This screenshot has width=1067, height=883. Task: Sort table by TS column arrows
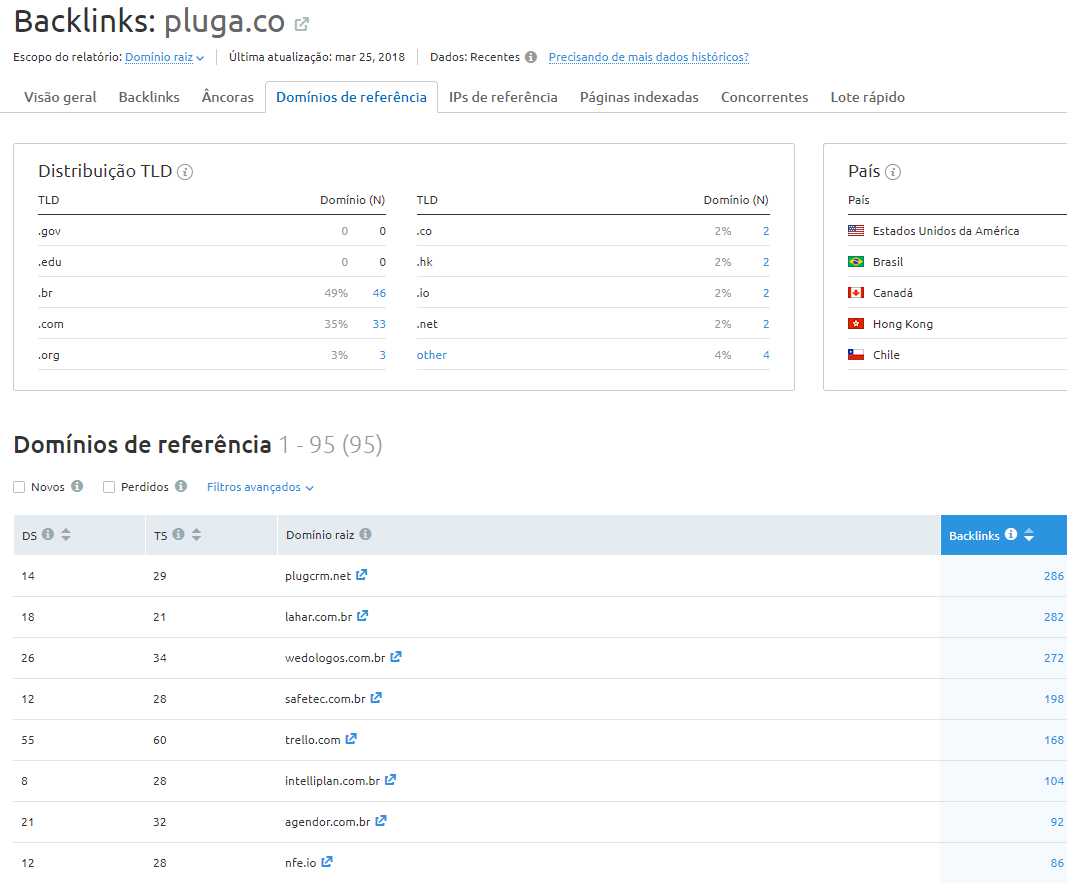(196, 535)
